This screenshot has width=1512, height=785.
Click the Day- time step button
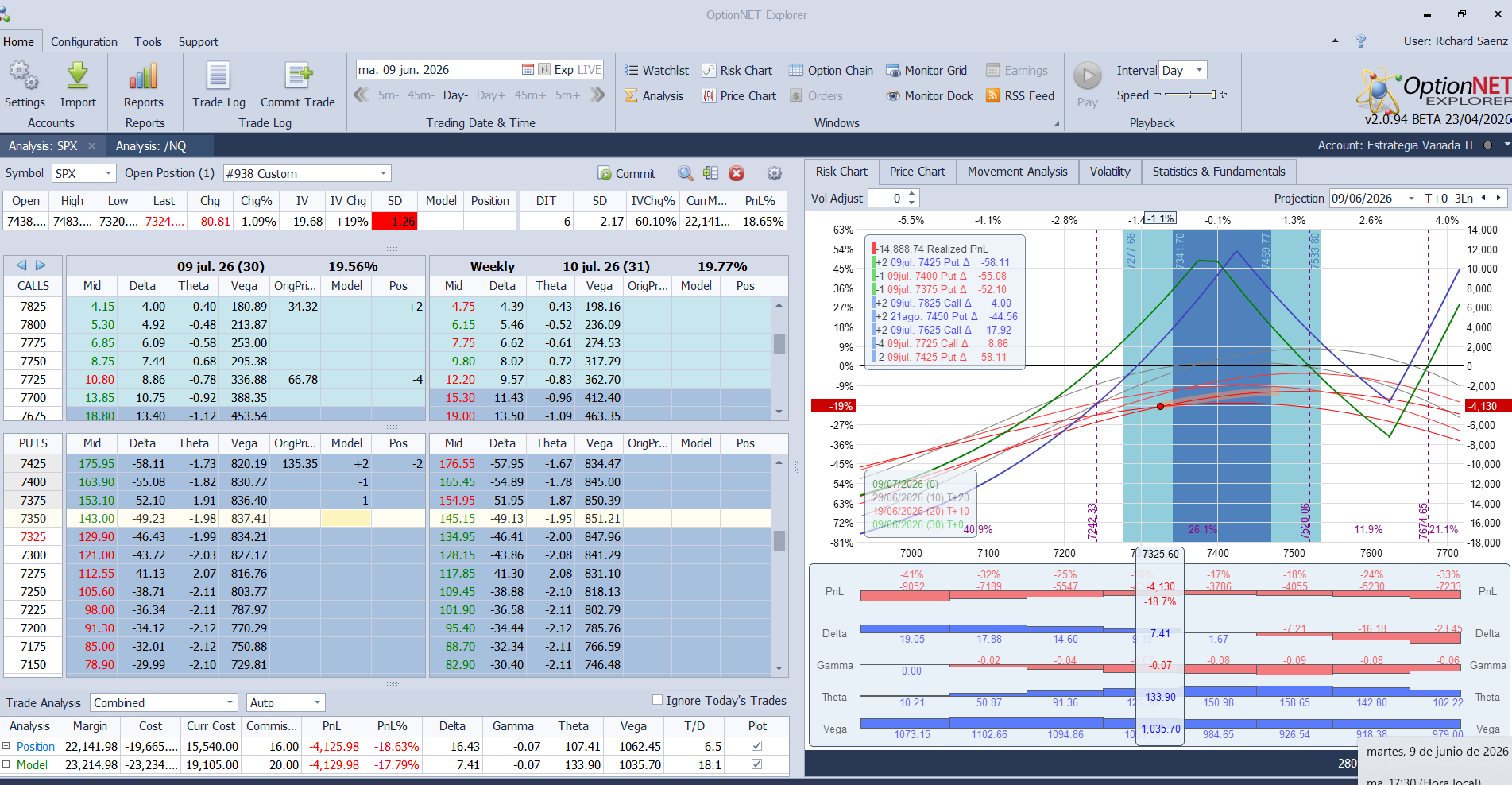455,95
